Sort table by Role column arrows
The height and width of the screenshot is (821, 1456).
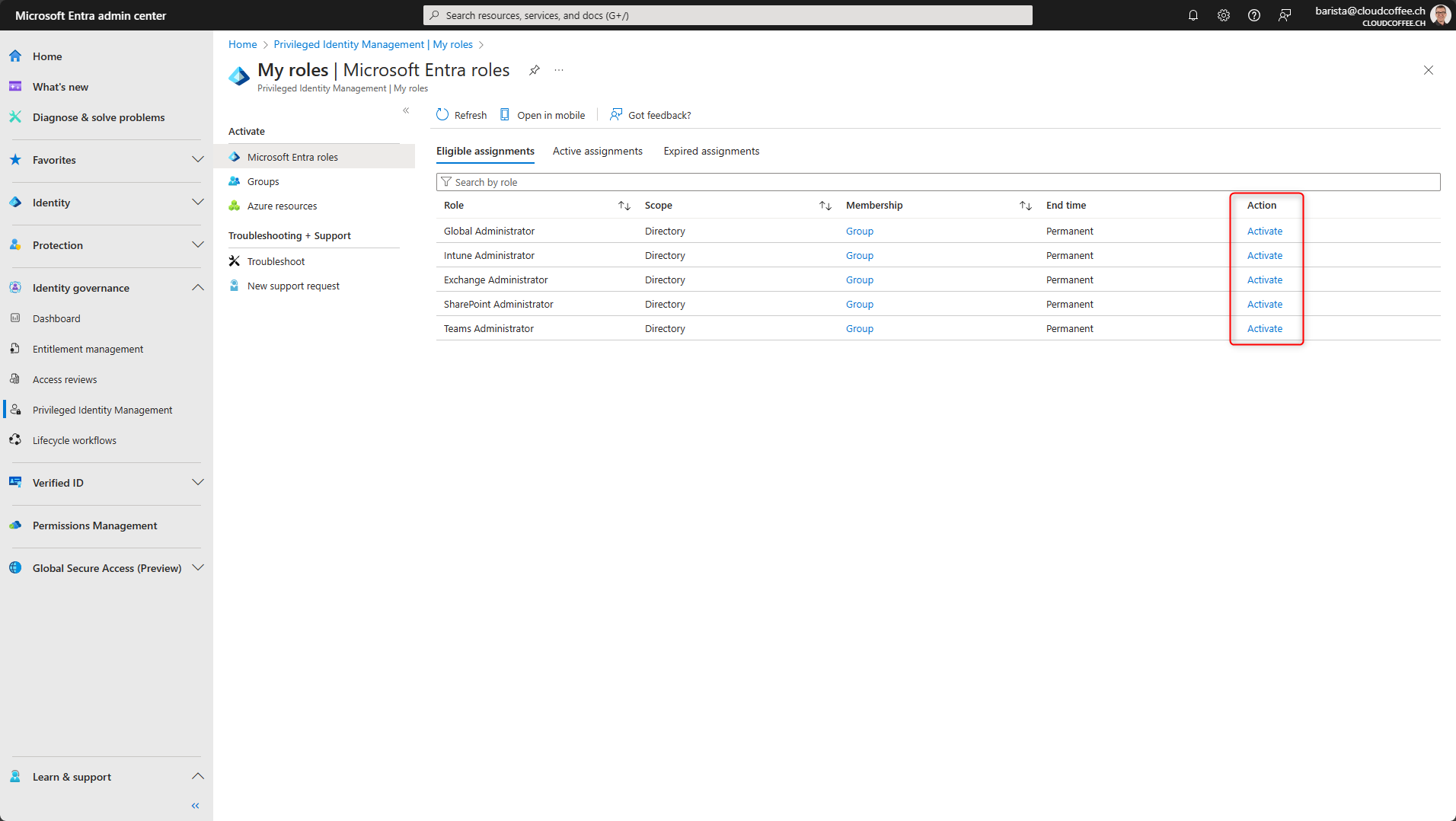624,206
